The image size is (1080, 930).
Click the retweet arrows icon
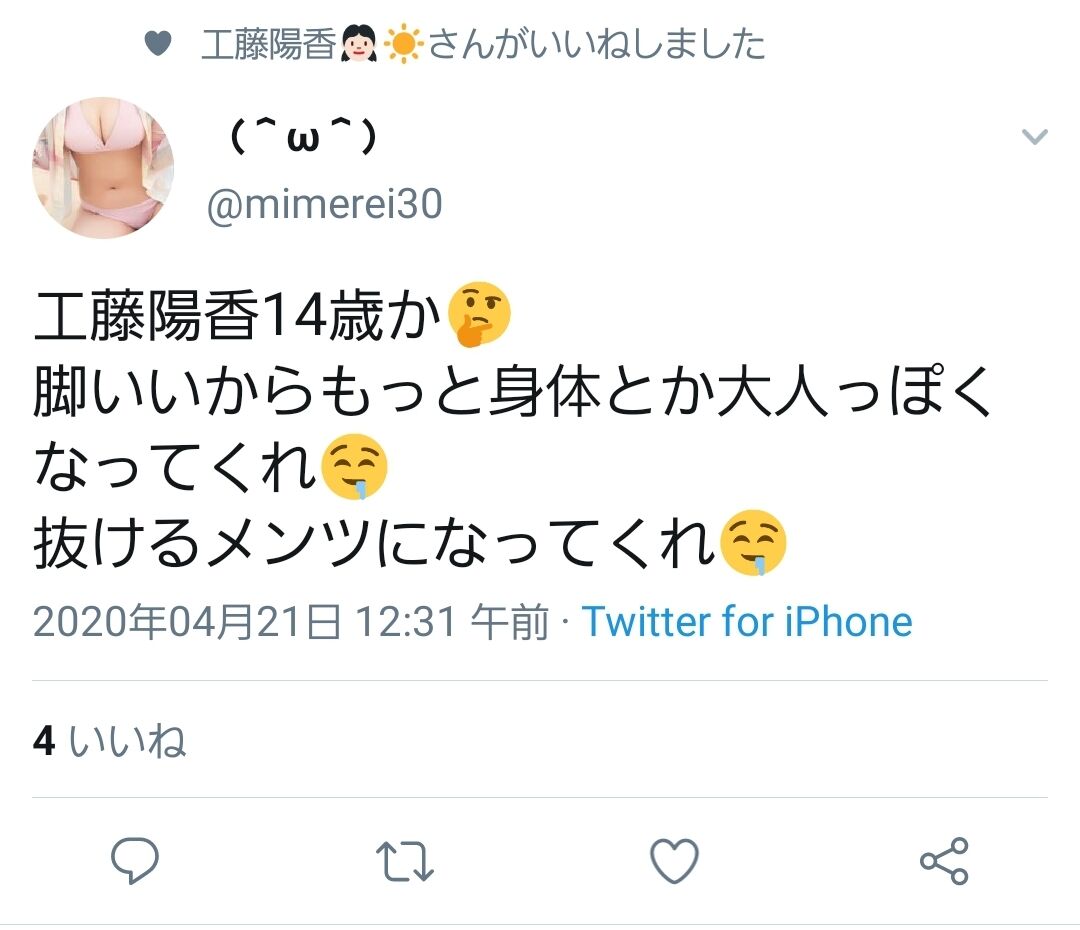coord(405,861)
